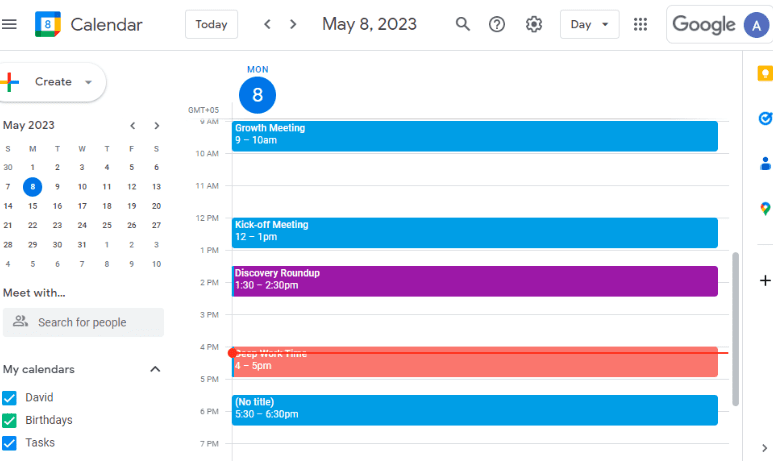Viewport: 773px width, 461px height.
Task: Open the Help question mark icon
Action: coord(496,24)
